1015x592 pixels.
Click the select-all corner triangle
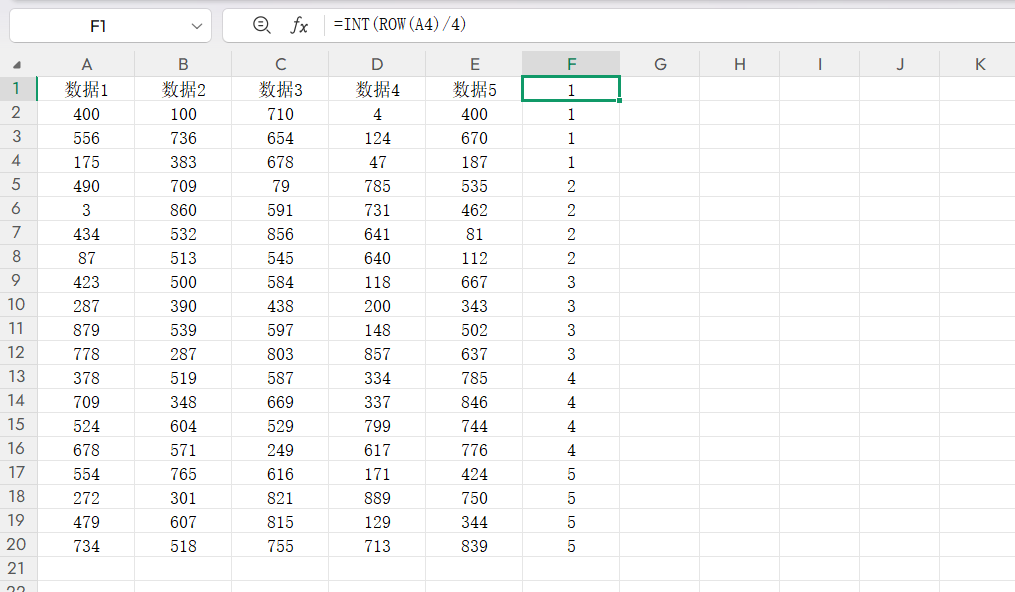pos(17,65)
